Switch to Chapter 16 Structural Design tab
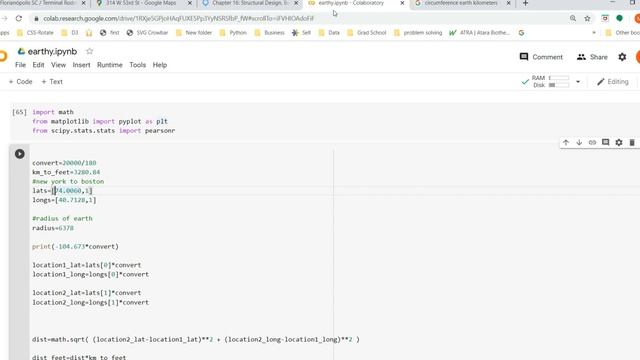Image resolution: width=640 pixels, height=360 pixels. tap(249, 3)
